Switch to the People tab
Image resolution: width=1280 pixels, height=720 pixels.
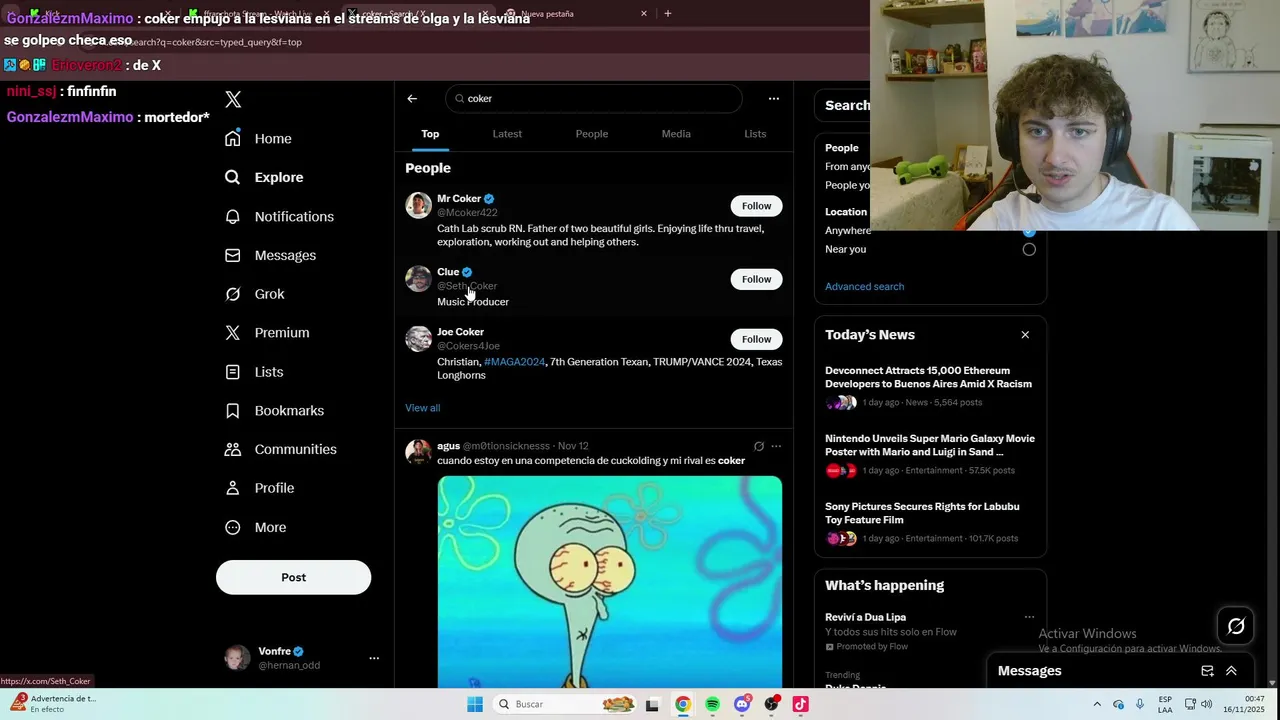[x=592, y=134]
